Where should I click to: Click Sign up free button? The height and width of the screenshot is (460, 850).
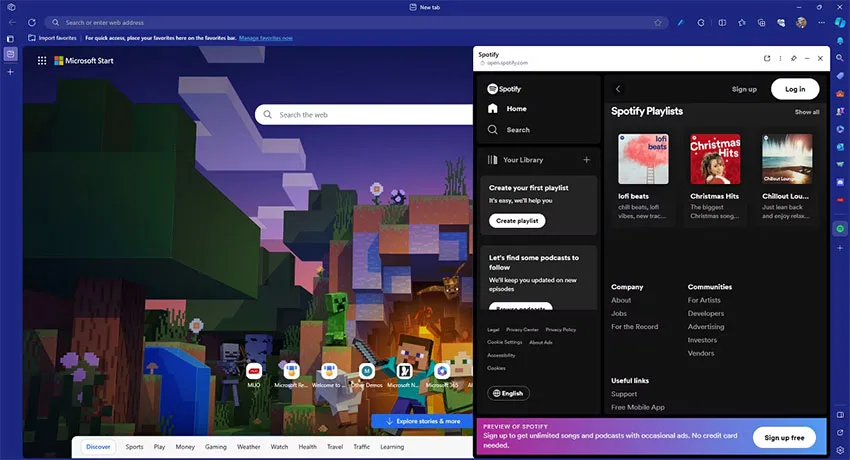tap(784, 437)
